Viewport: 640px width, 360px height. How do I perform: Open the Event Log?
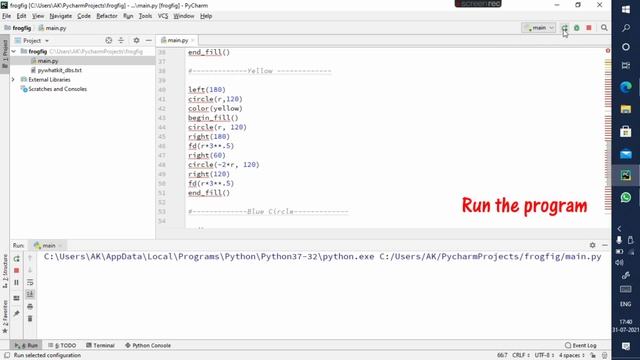click(x=581, y=345)
